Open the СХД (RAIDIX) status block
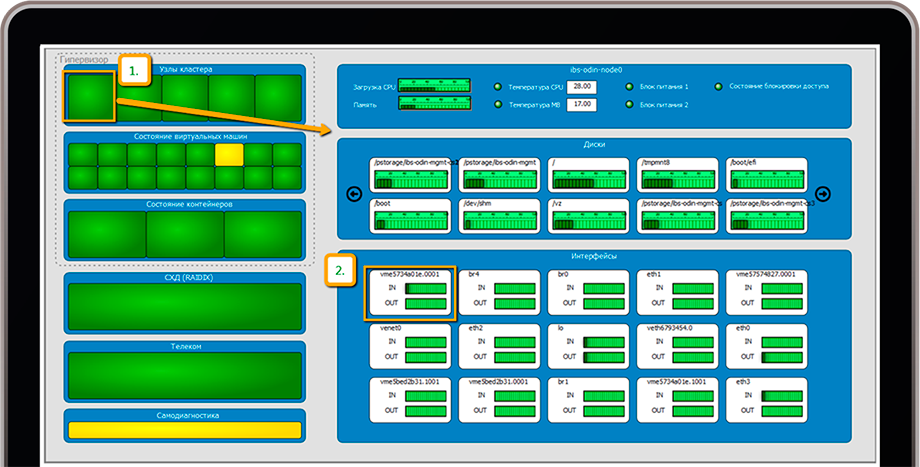920x467 pixels. (x=184, y=306)
